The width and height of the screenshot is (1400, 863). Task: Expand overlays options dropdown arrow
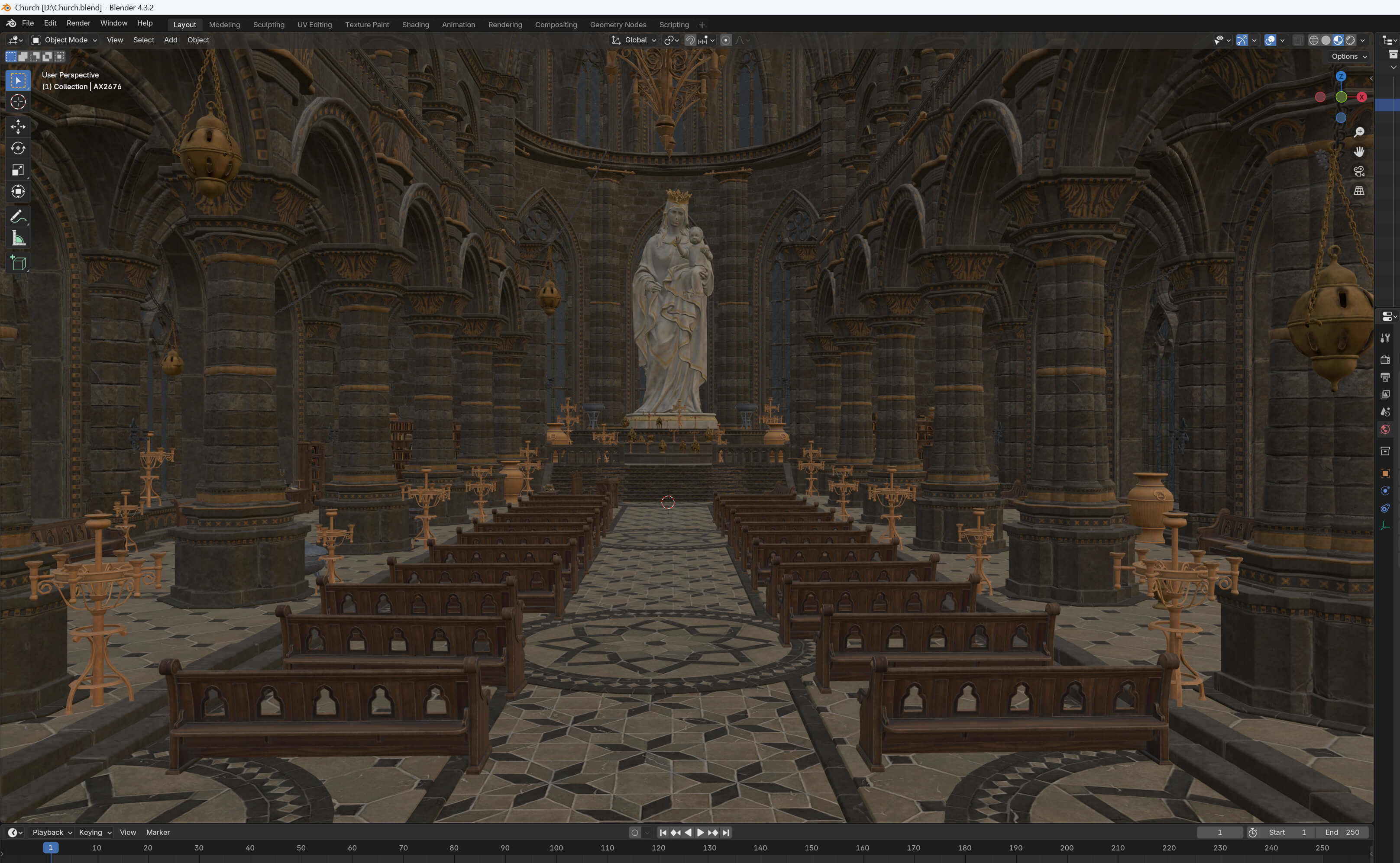1282,40
